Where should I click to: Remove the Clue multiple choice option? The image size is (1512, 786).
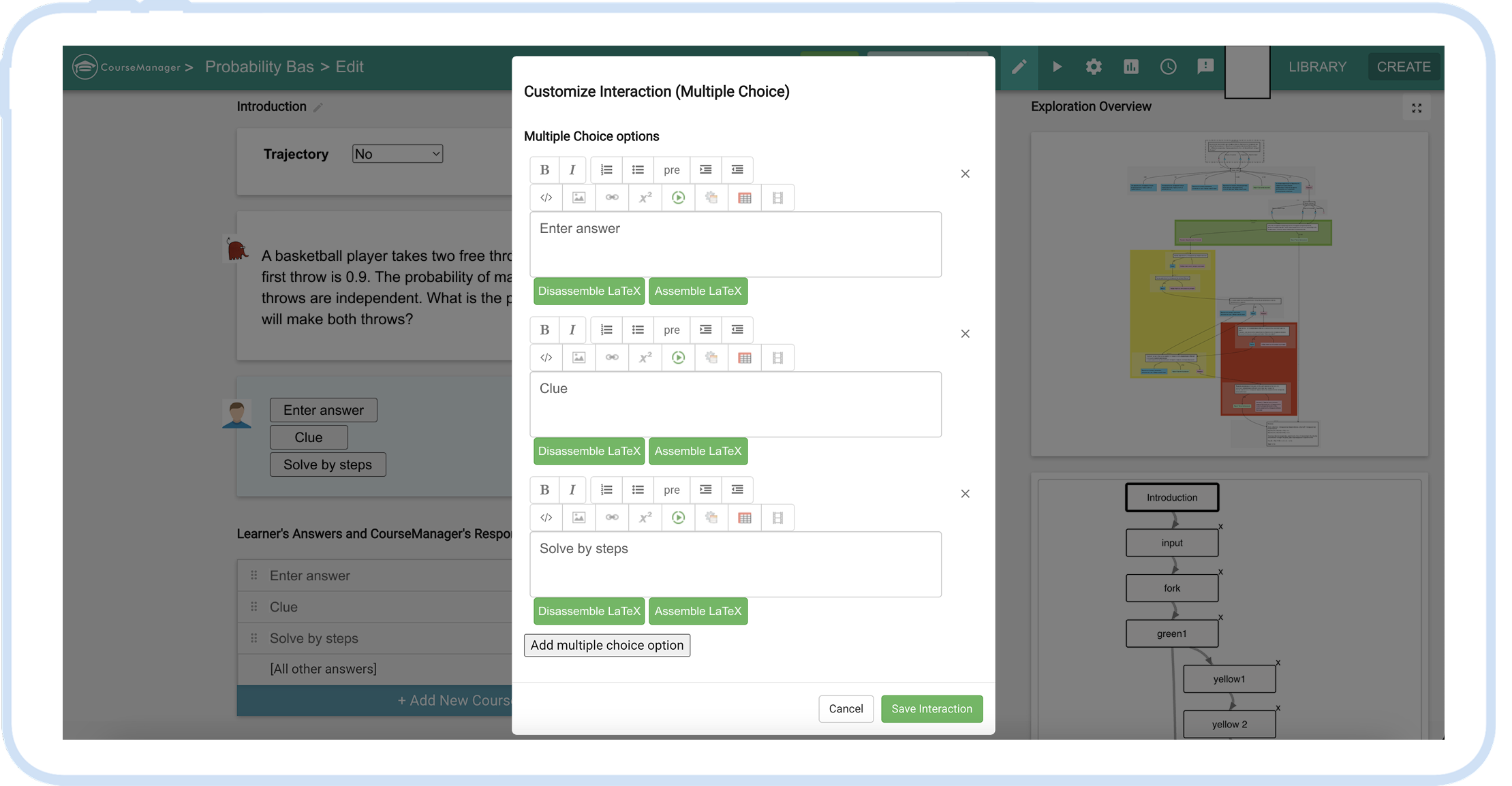[x=965, y=334]
